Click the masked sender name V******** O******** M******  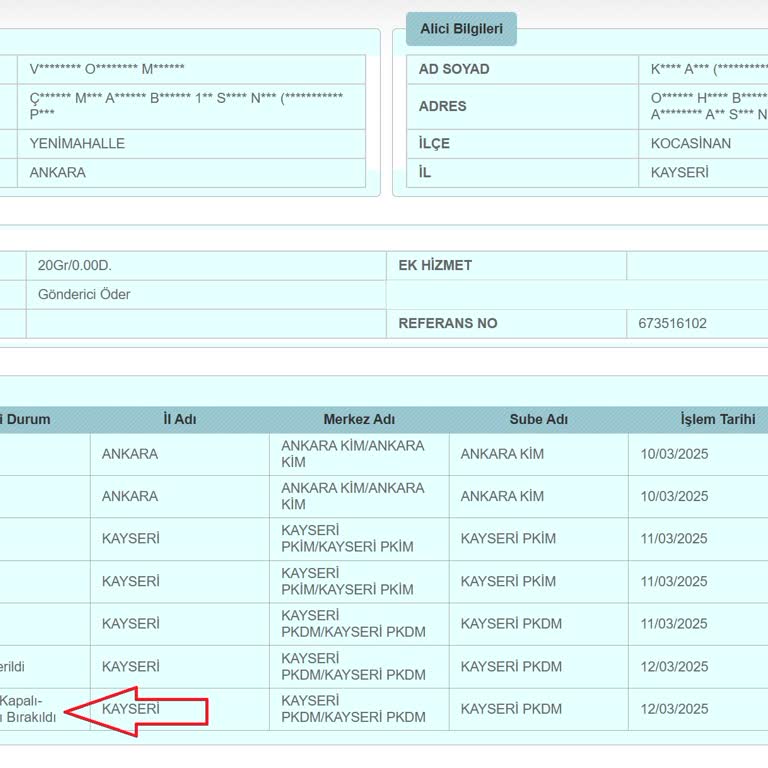[x=107, y=69]
